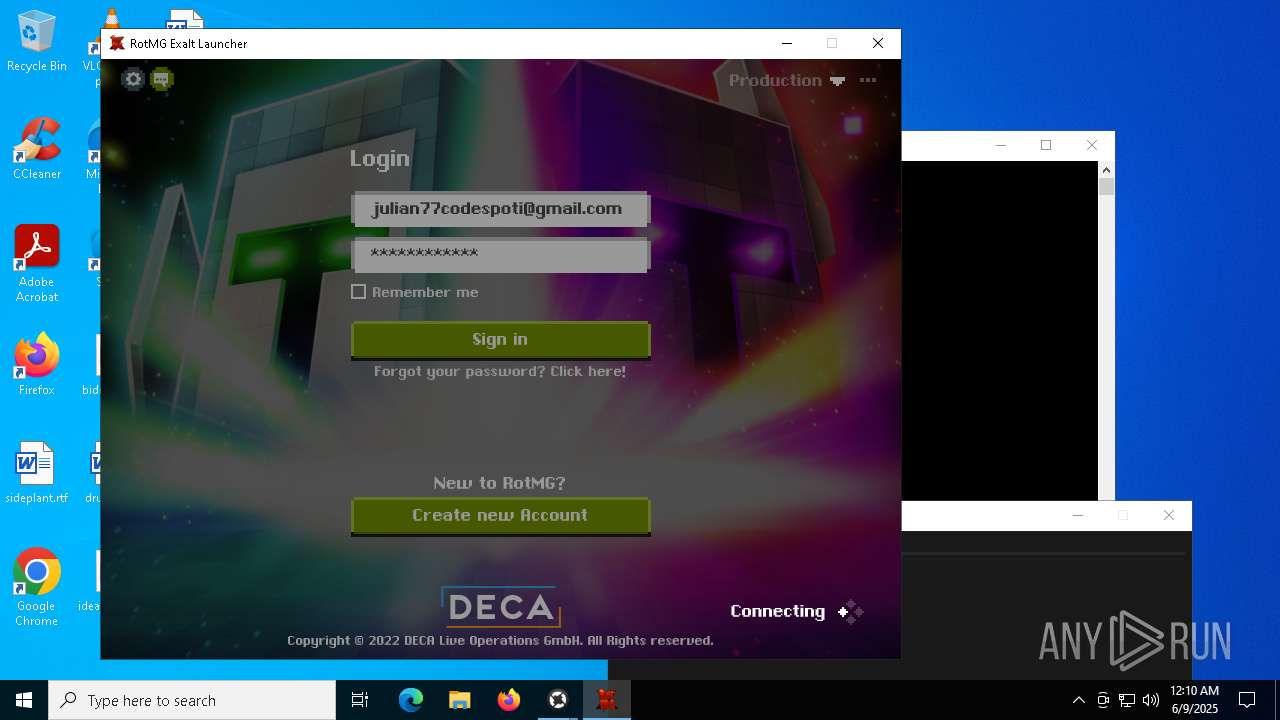
Task: Close the dark gray background window
Action: point(1169,515)
